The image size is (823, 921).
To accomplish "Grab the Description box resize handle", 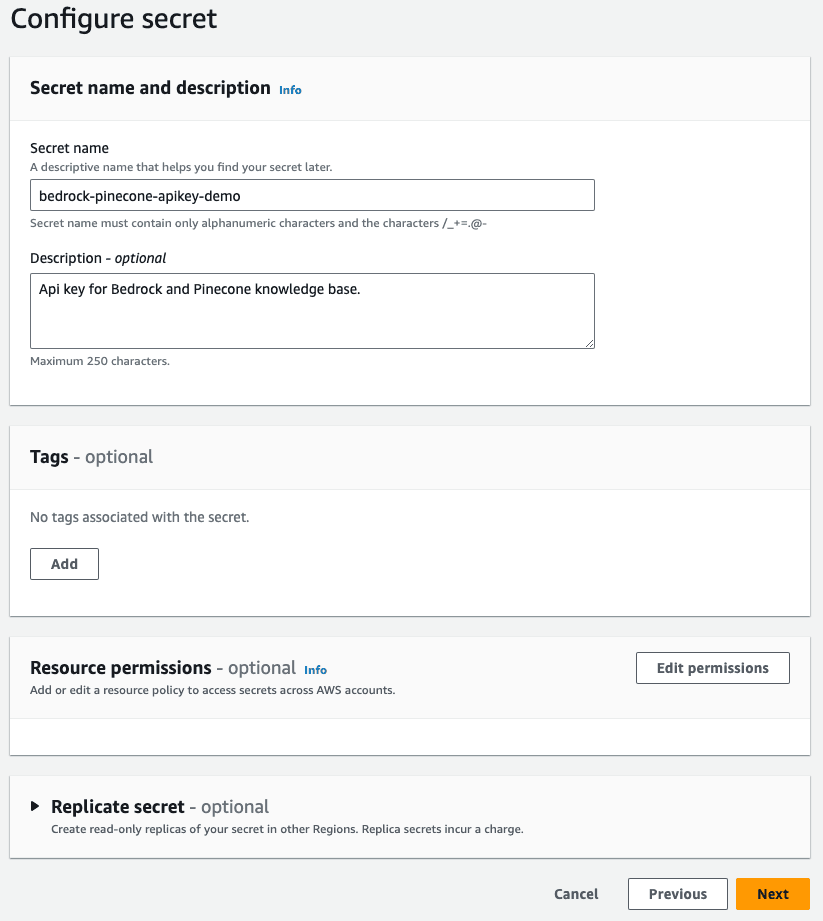I will pyautogui.click(x=589, y=343).
